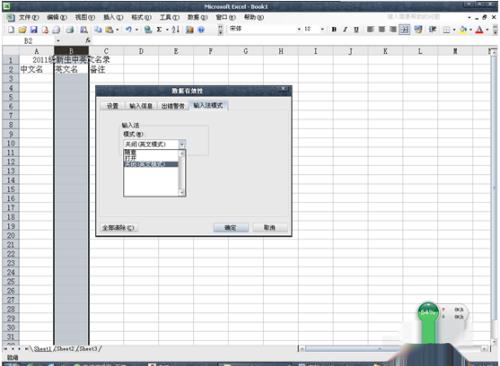Click the 确定 button in dialog
This screenshot has height=366, width=500.
click(x=231, y=228)
